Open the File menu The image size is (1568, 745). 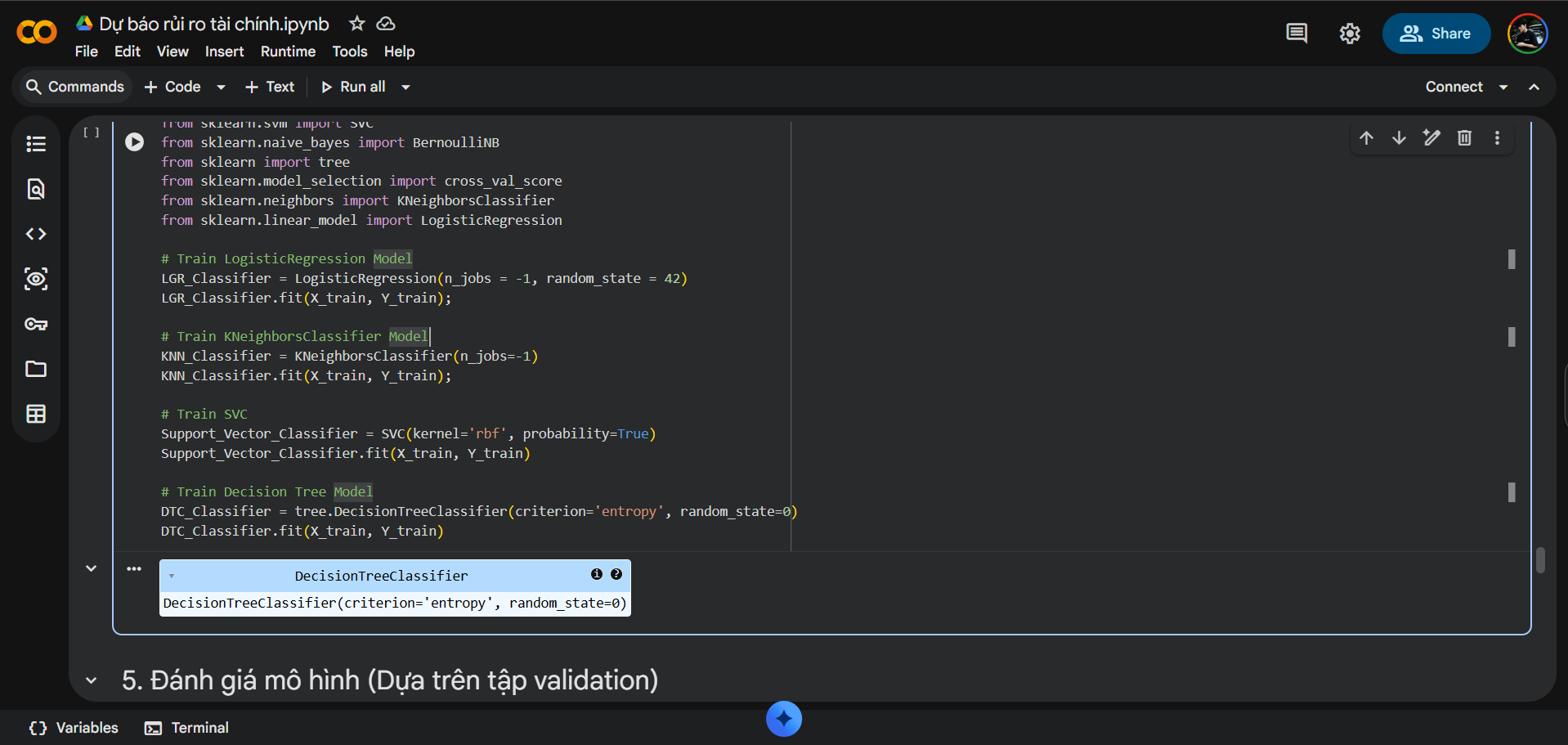click(87, 52)
